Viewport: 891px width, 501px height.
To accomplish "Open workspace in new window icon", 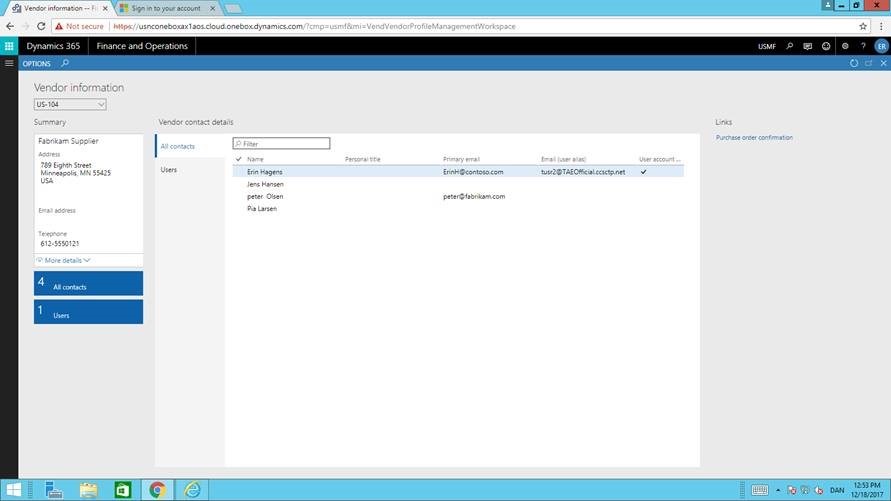I will (868, 63).
